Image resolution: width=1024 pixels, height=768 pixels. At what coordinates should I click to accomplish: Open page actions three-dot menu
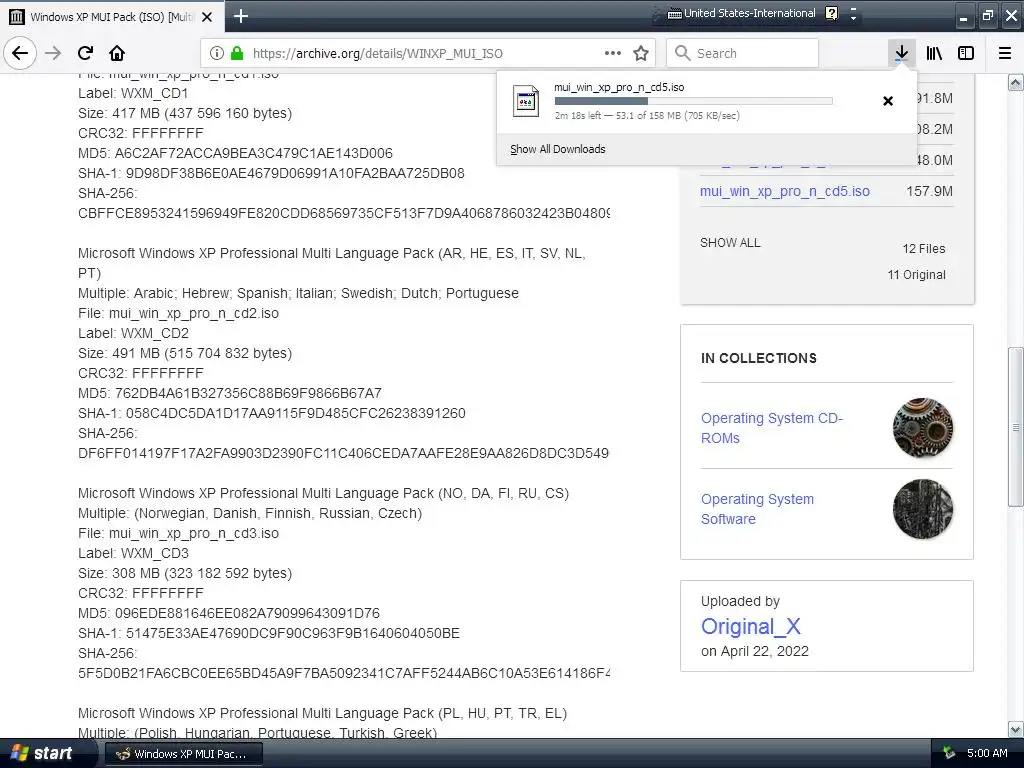(x=613, y=53)
